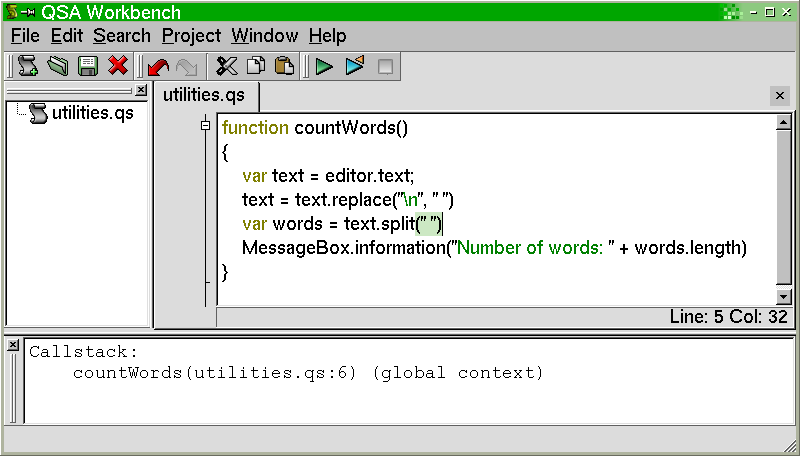The image size is (800, 456).
Task: Click the title bar pin icon
Action: 29,12
